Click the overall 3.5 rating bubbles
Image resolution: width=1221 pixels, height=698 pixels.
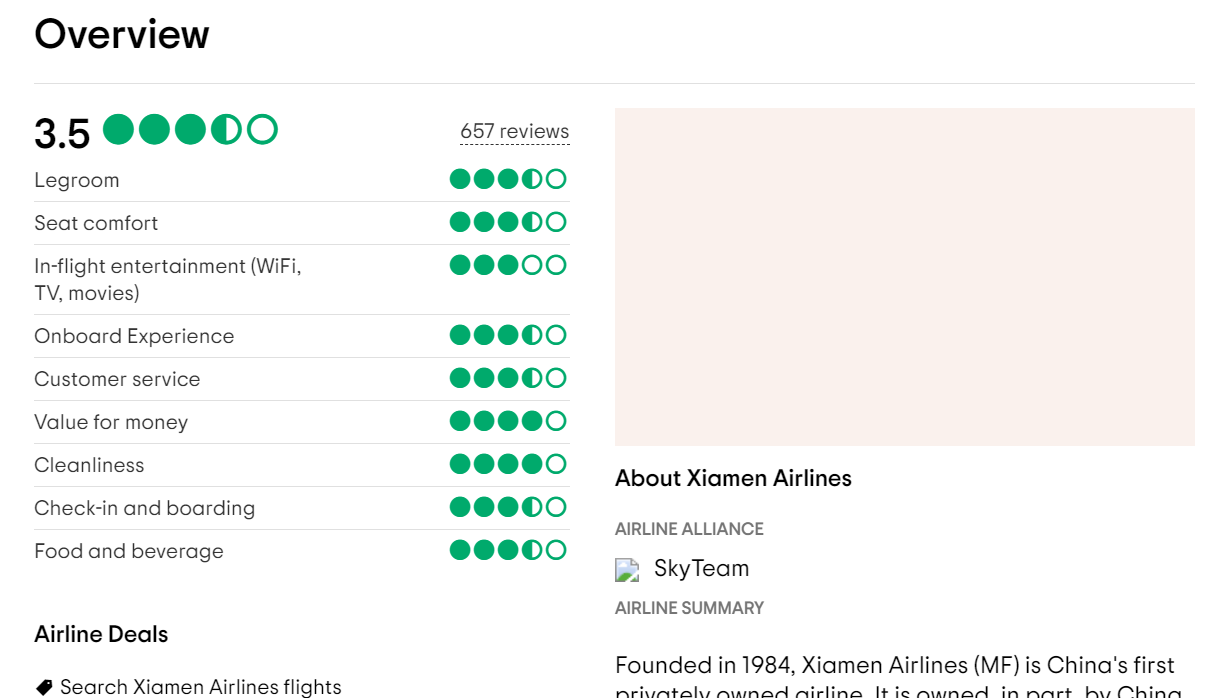point(190,130)
